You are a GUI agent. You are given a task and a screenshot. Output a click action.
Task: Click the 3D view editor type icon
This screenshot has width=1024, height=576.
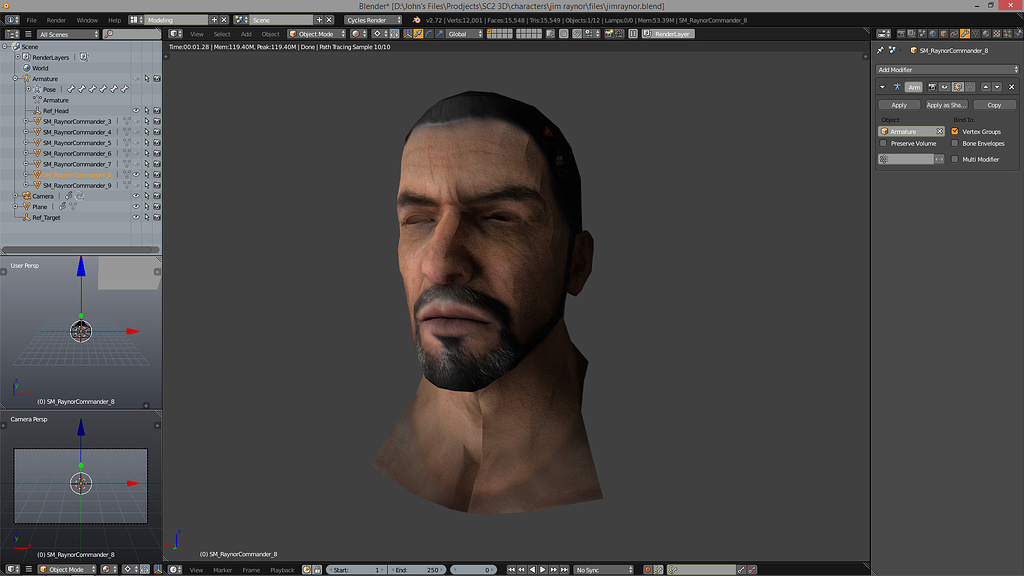(x=176, y=34)
